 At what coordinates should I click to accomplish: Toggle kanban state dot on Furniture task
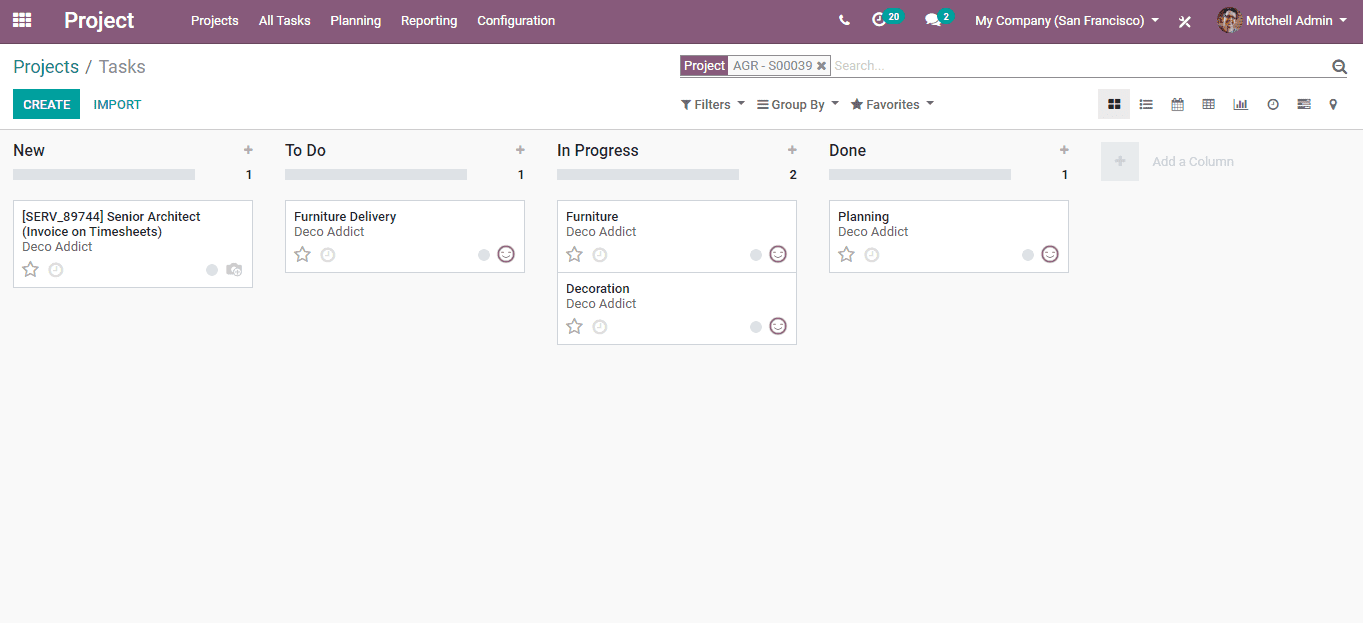click(x=756, y=255)
